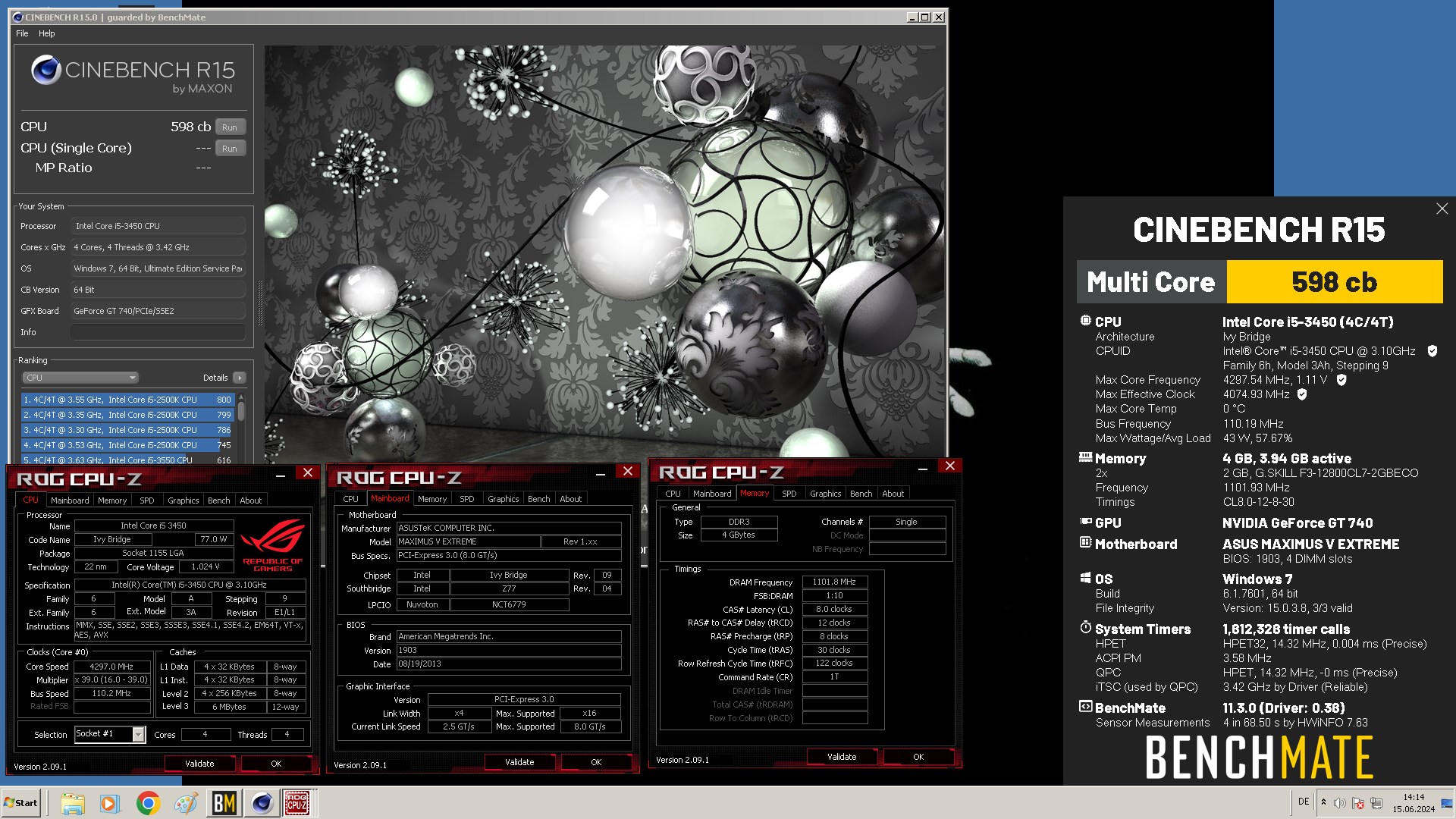Open Windows Explorer from the taskbar
1456x819 pixels.
point(73,803)
